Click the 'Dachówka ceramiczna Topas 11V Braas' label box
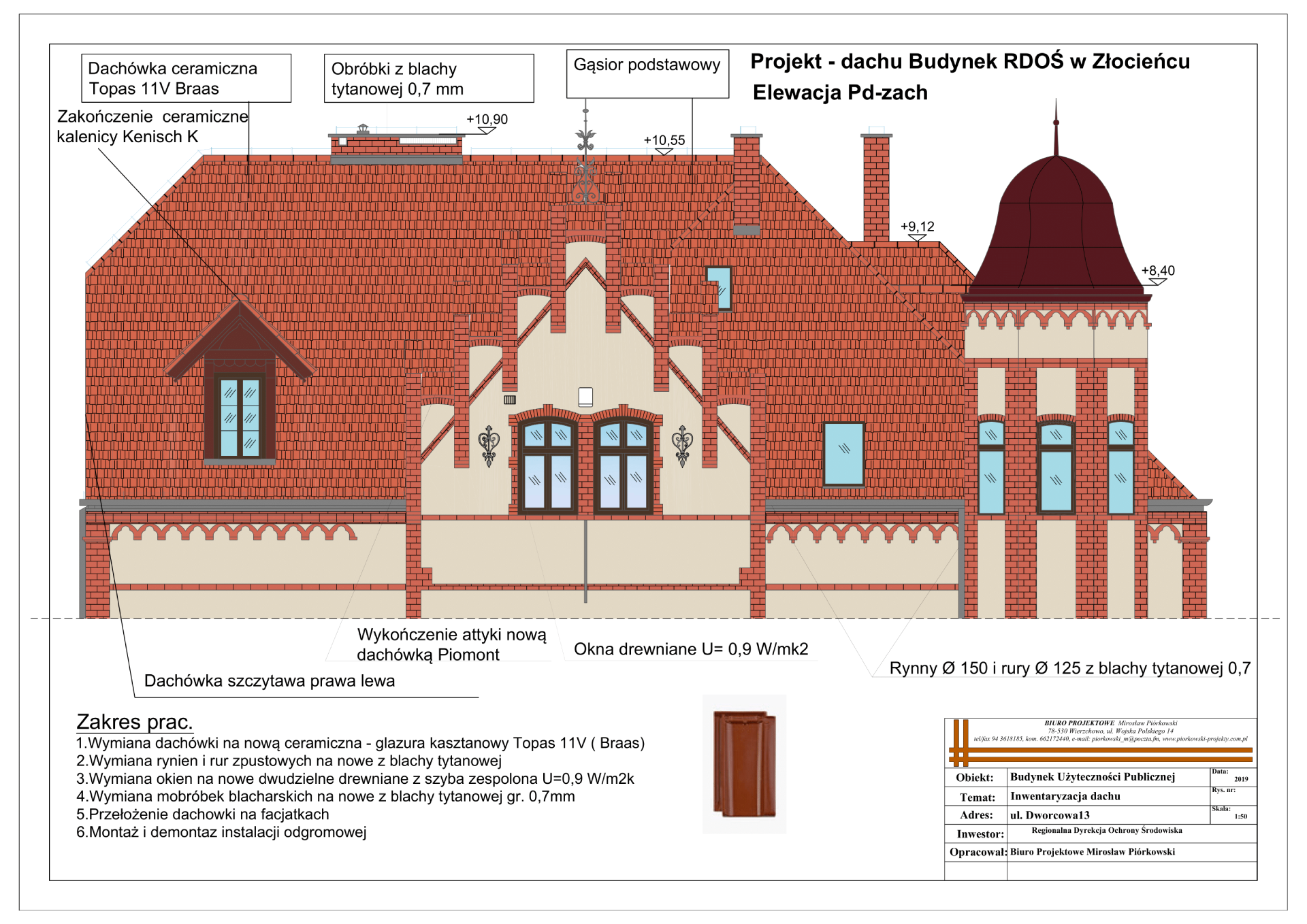Screen dimensions: 1307x924 tap(186, 78)
